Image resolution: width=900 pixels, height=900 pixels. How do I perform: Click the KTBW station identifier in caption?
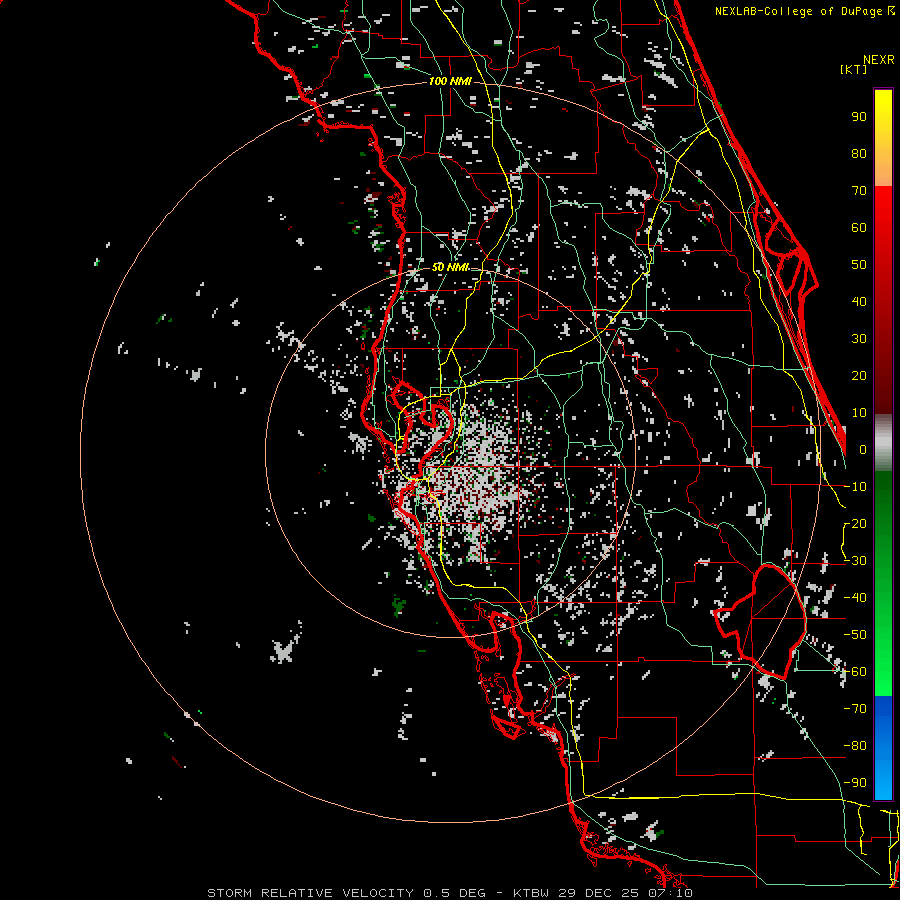531,893
